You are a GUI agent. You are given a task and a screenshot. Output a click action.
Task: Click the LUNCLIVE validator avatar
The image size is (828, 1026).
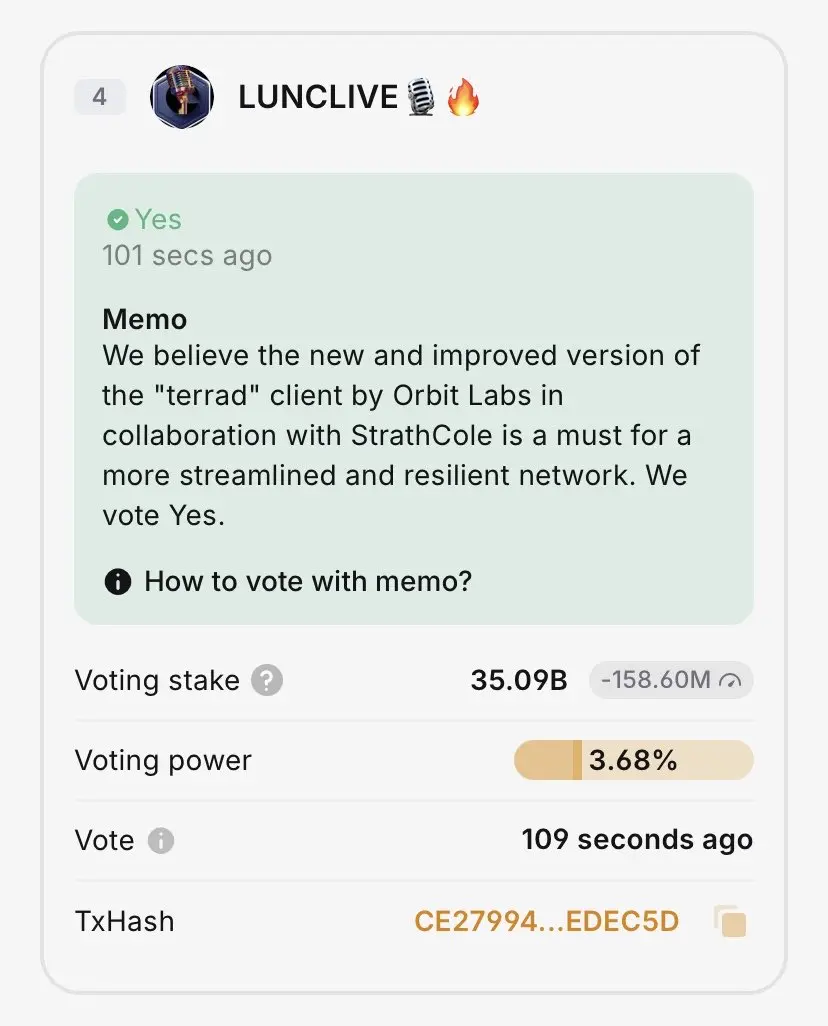(x=181, y=97)
